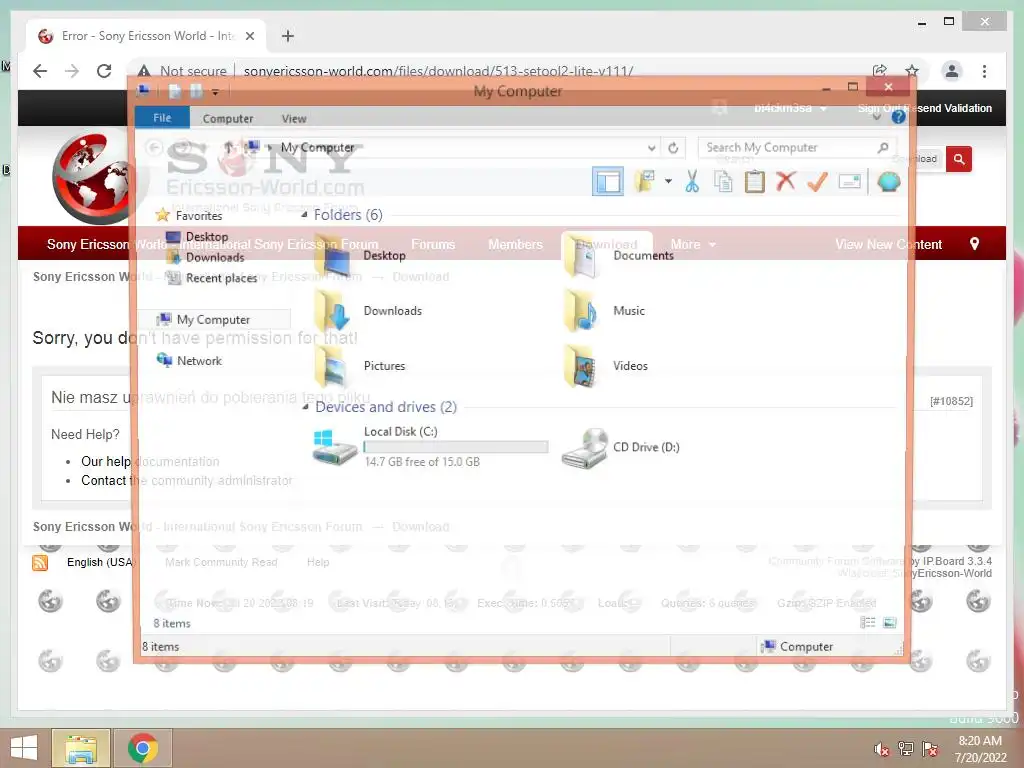Viewport: 1024px width, 768px height.
Task: Close the Error - Sony Ericsson World tab
Action: 249,36
